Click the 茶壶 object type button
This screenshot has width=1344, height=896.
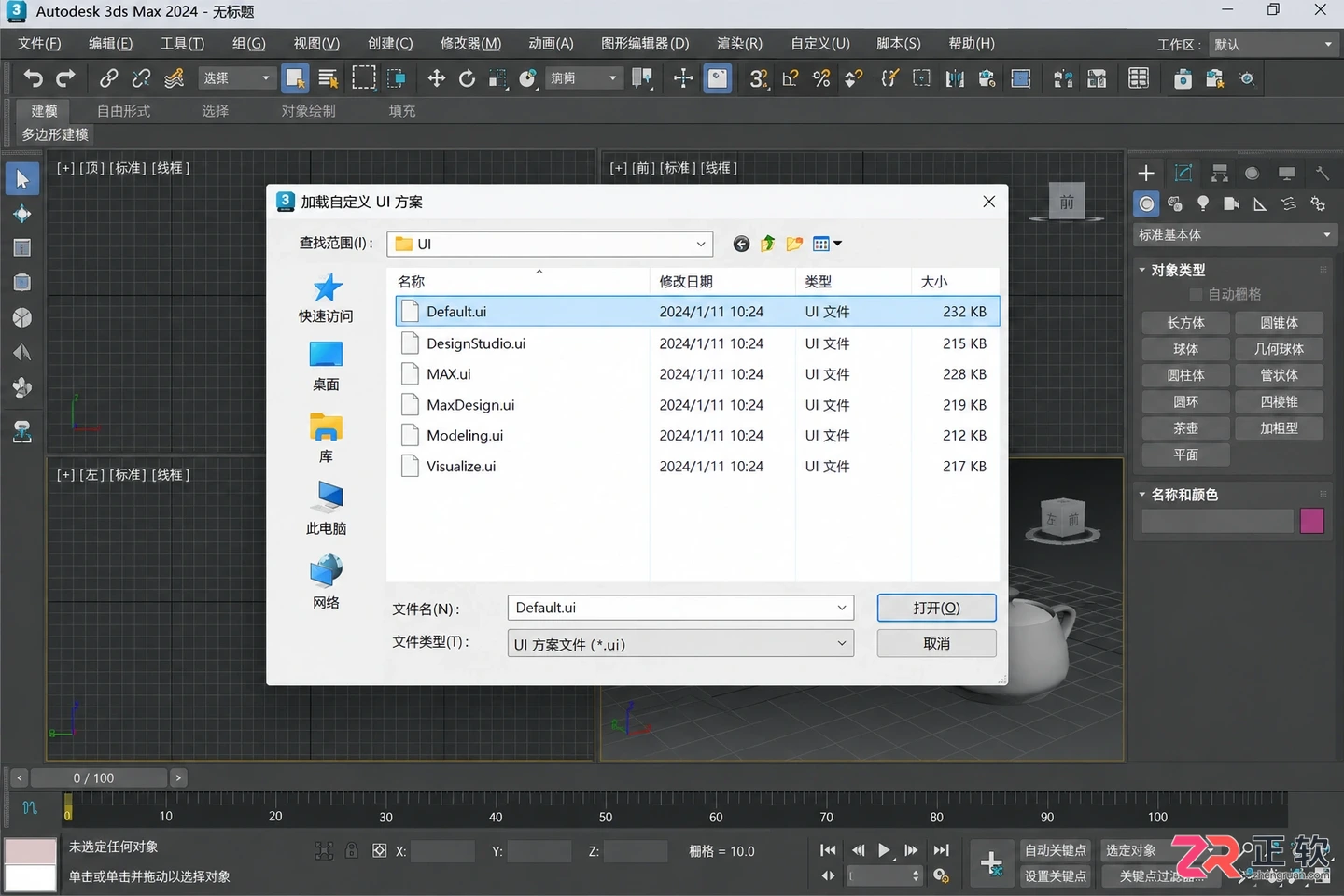[x=1185, y=428]
